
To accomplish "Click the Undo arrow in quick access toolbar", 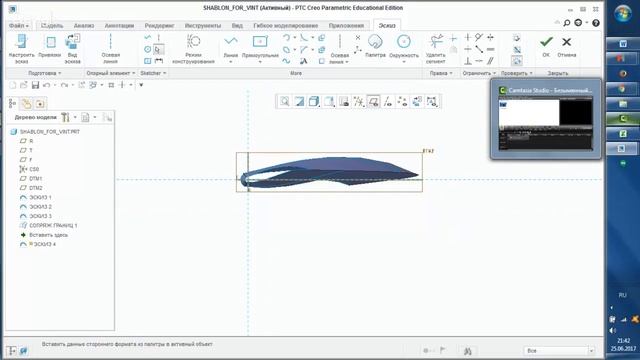I will (x=47, y=85).
